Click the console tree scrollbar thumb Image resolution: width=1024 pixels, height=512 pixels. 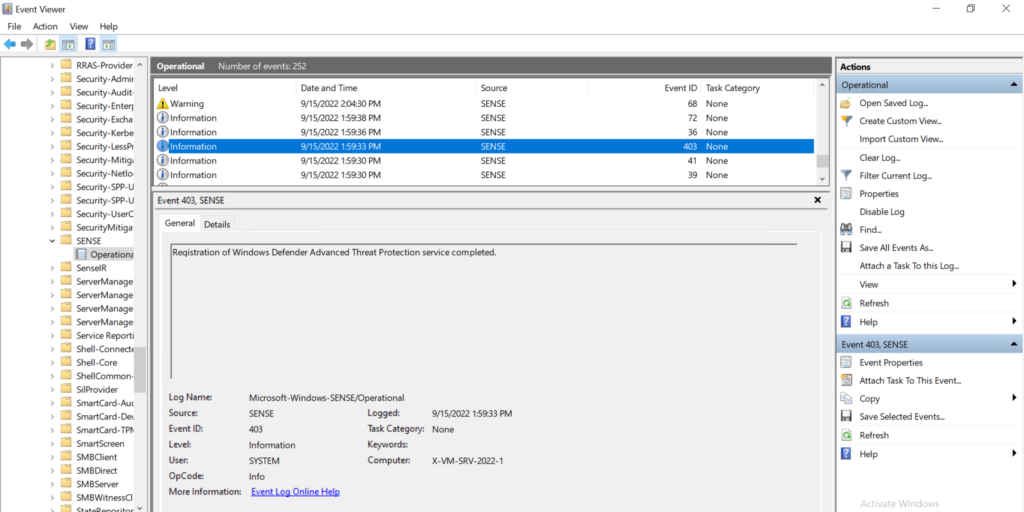[140, 369]
